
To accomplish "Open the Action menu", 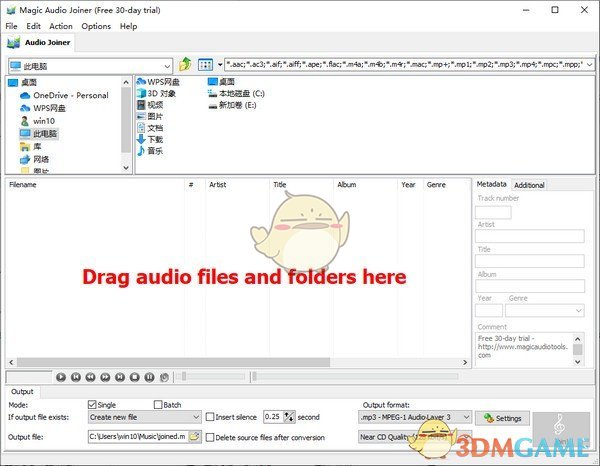I will pyautogui.click(x=61, y=26).
